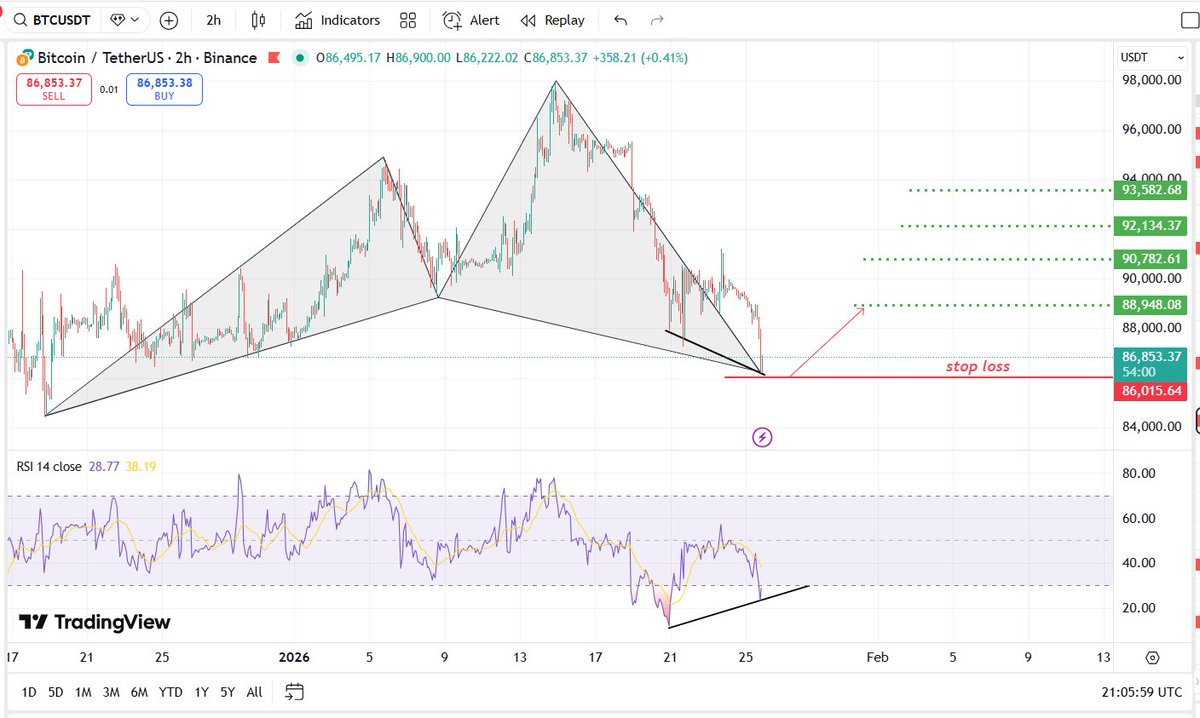Set range to 1M
Screen dimensions: 1200x718
[84, 691]
